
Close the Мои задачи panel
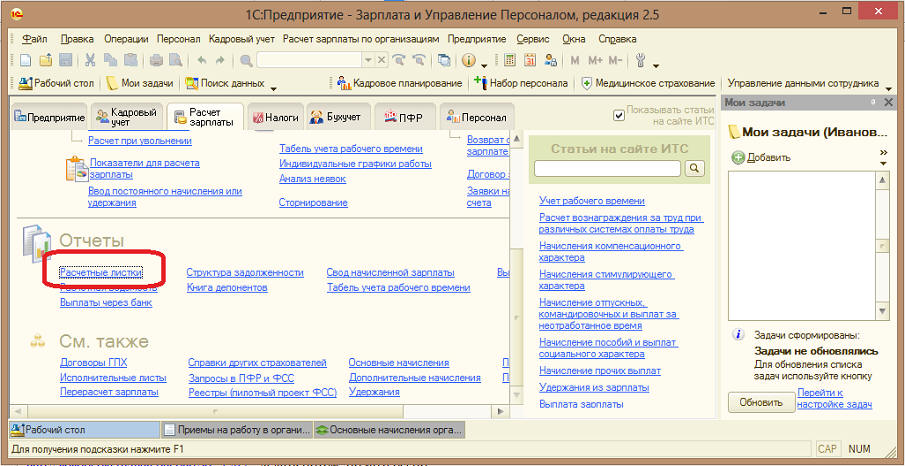pos(889,102)
